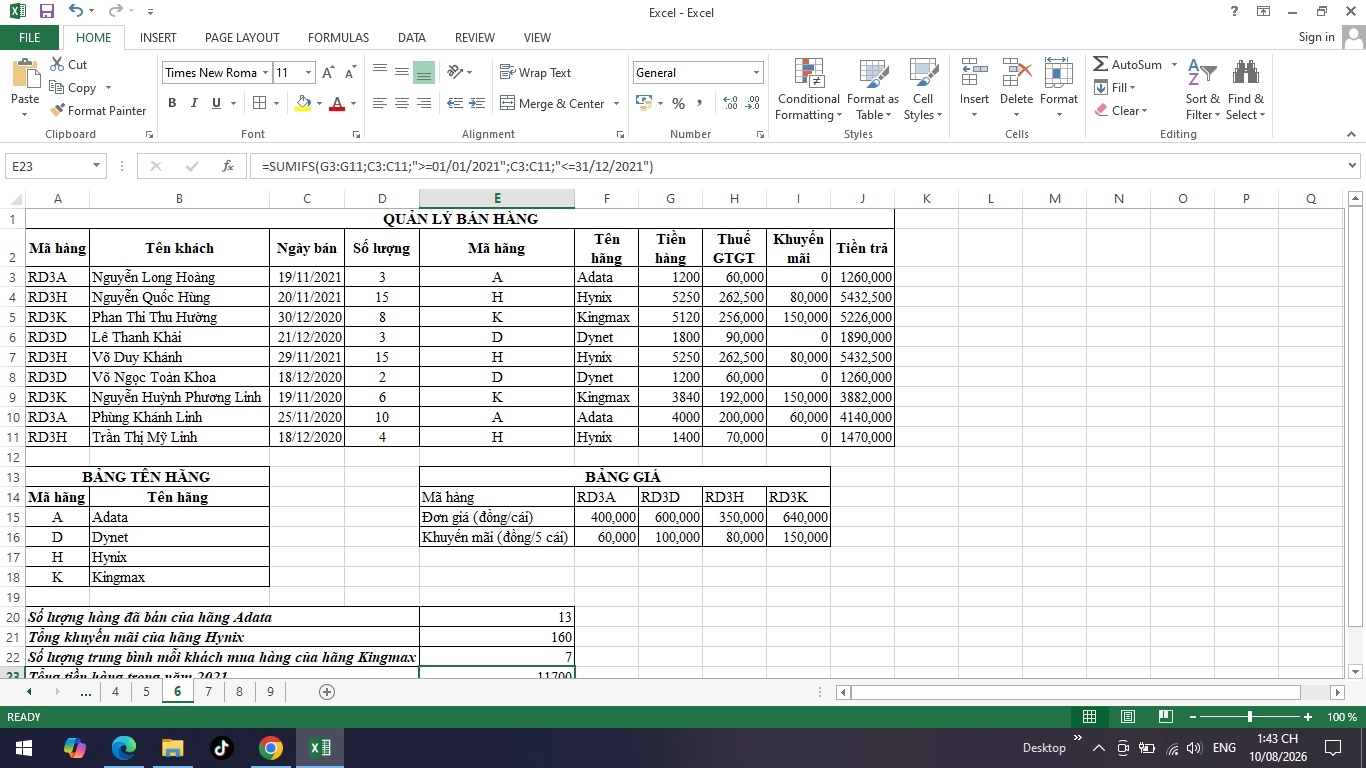This screenshot has width=1366, height=768.
Task: Open Cell Styles gallery
Action: tap(923, 89)
